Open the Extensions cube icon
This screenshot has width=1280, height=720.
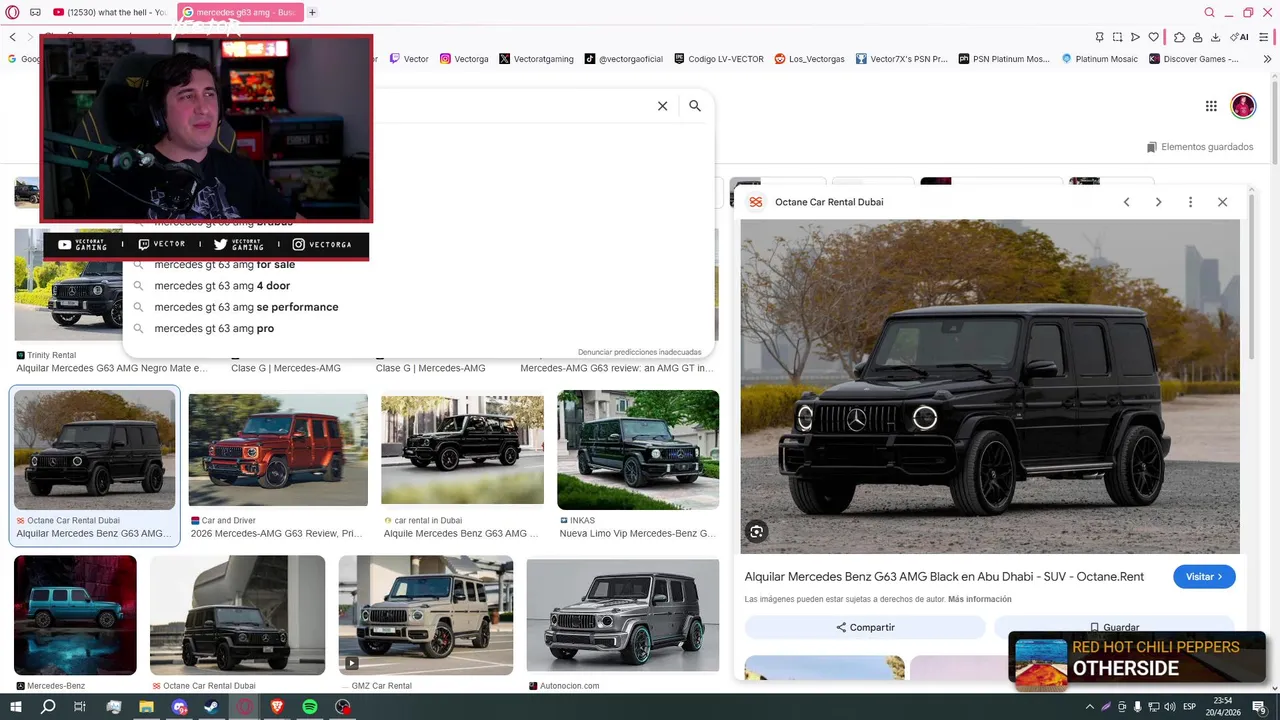click(x=1179, y=37)
